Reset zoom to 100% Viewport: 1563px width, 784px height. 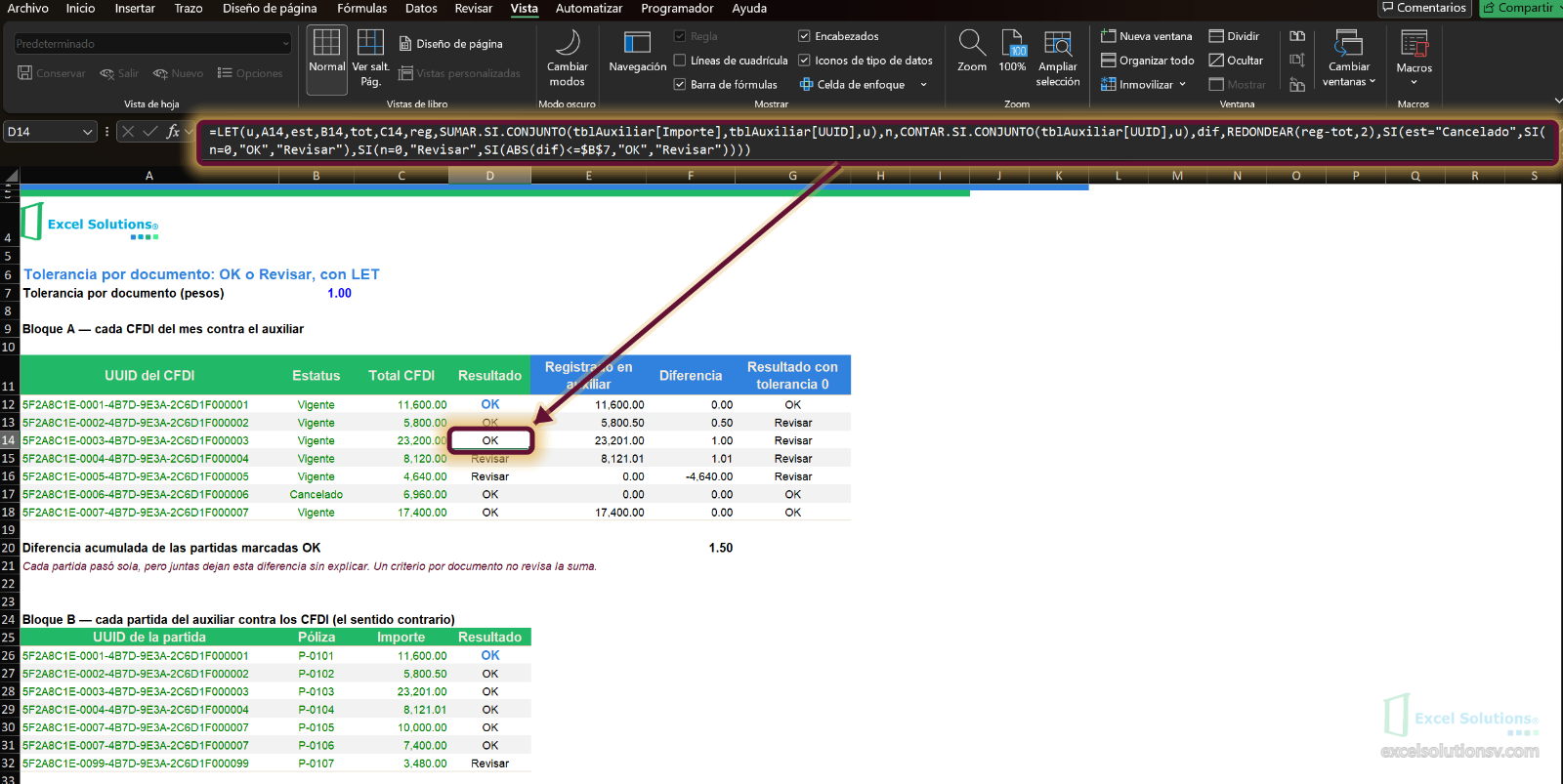1012,51
